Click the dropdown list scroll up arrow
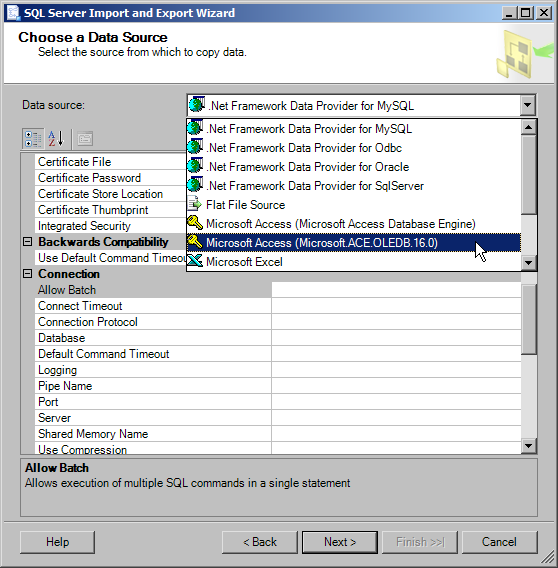 point(529,127)
